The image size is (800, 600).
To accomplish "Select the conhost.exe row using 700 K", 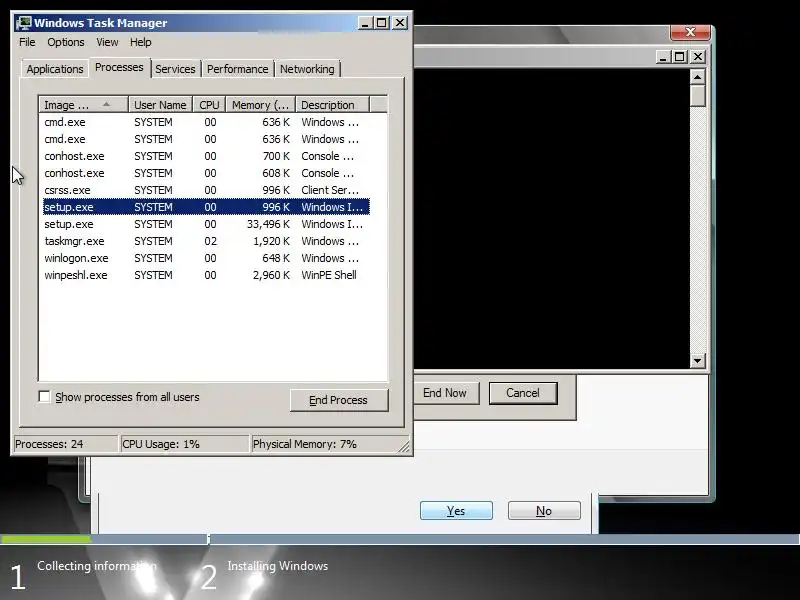I will pyautogui.click(x=206, y=156).
